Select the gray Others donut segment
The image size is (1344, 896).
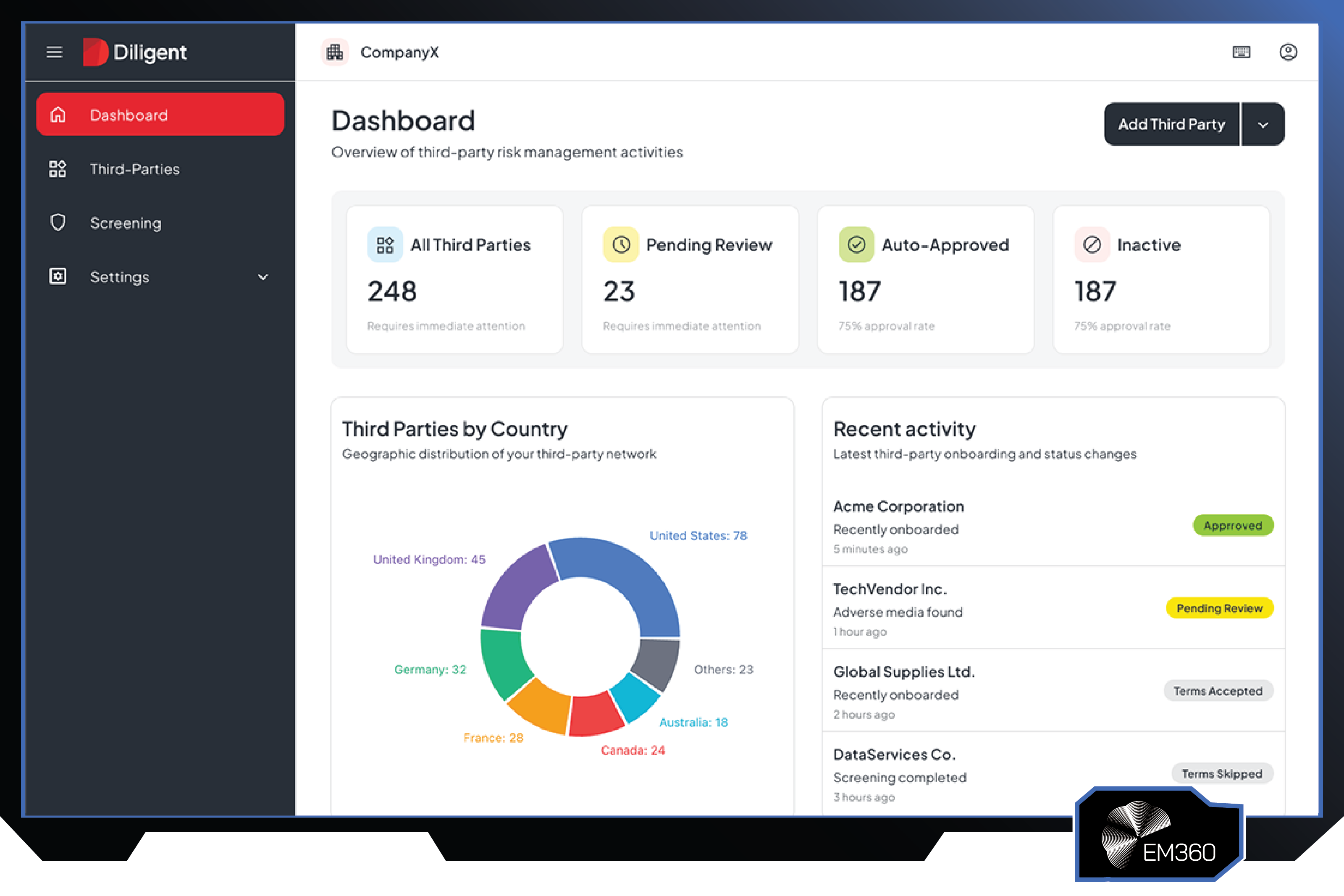657,663
